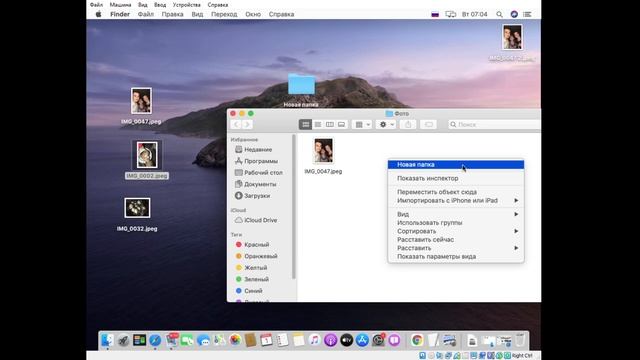This screenshot has width=640, height=360.
Task: Click Finder forward navigation arrow
Action: coord(247,124)
